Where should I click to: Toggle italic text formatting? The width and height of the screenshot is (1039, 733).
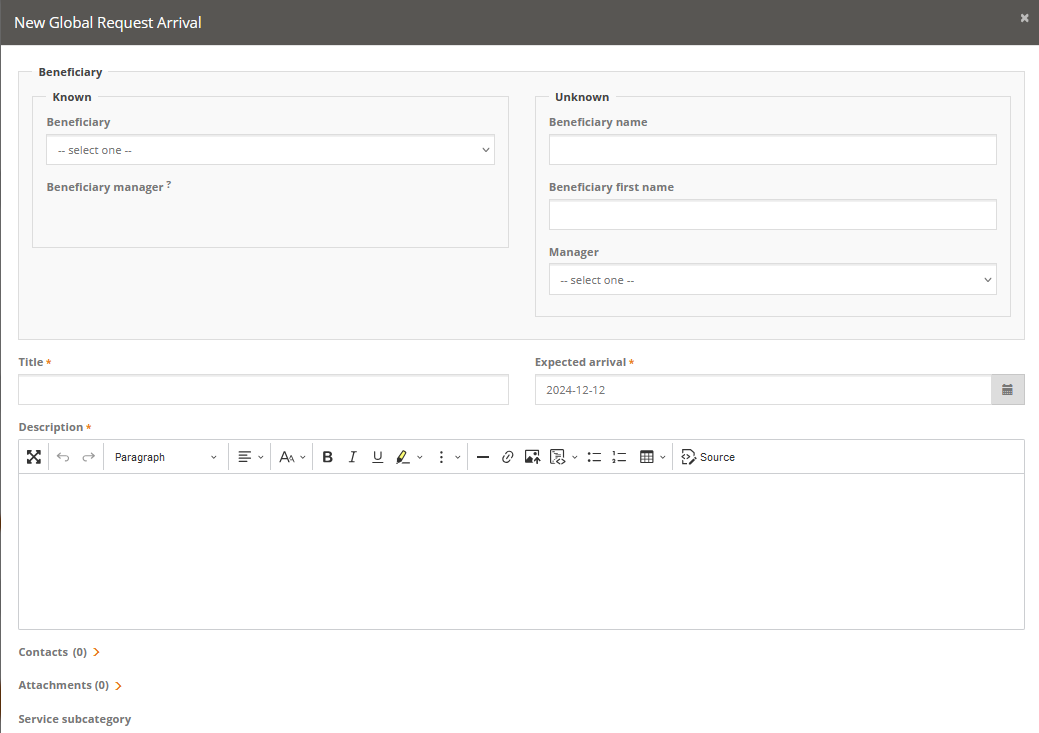click(352, 457)
